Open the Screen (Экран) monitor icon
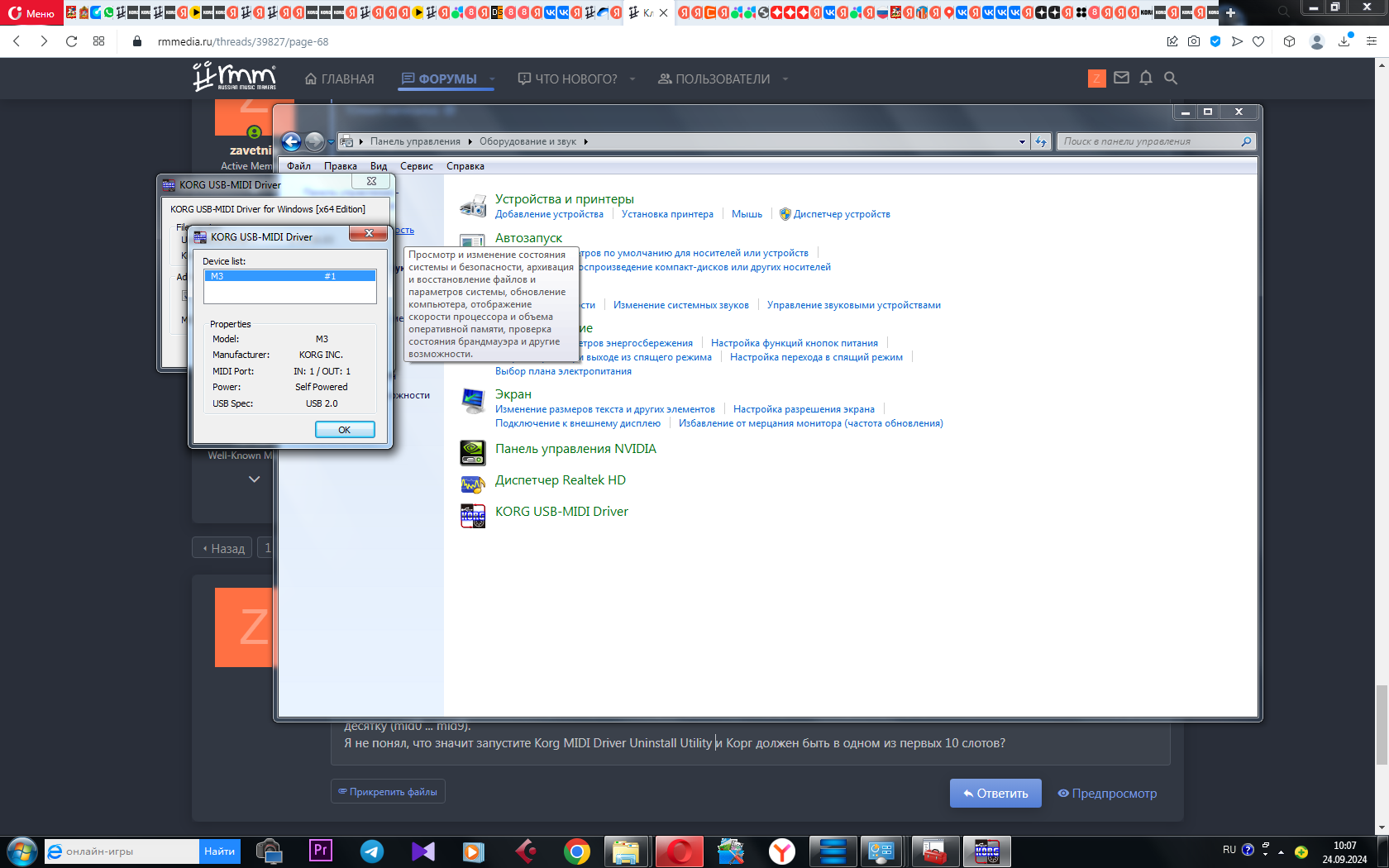Image resolution: width=1389 pixels, height=868 pixels. [473, 401]
